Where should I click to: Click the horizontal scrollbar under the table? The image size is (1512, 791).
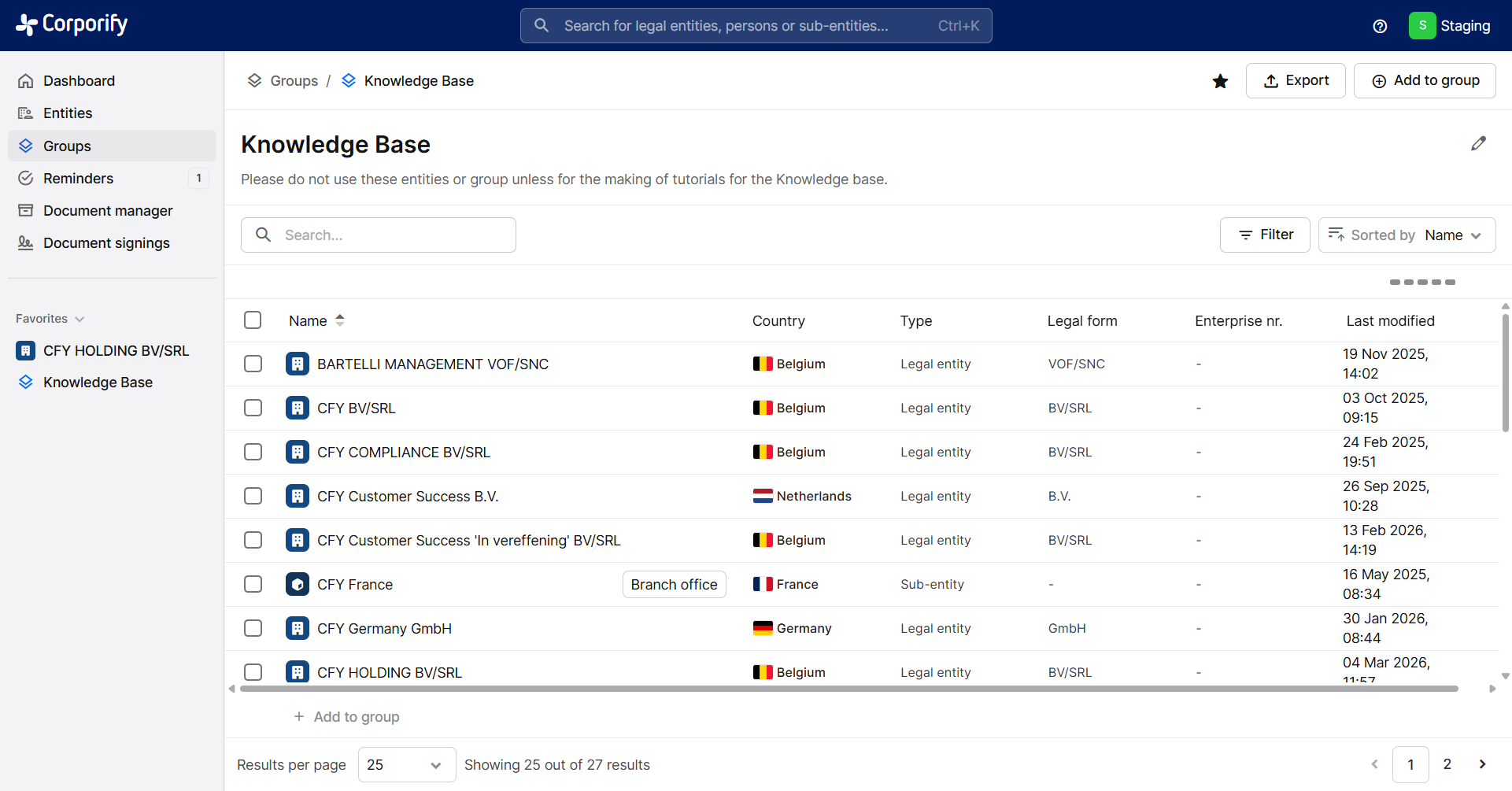pos(848,689)
